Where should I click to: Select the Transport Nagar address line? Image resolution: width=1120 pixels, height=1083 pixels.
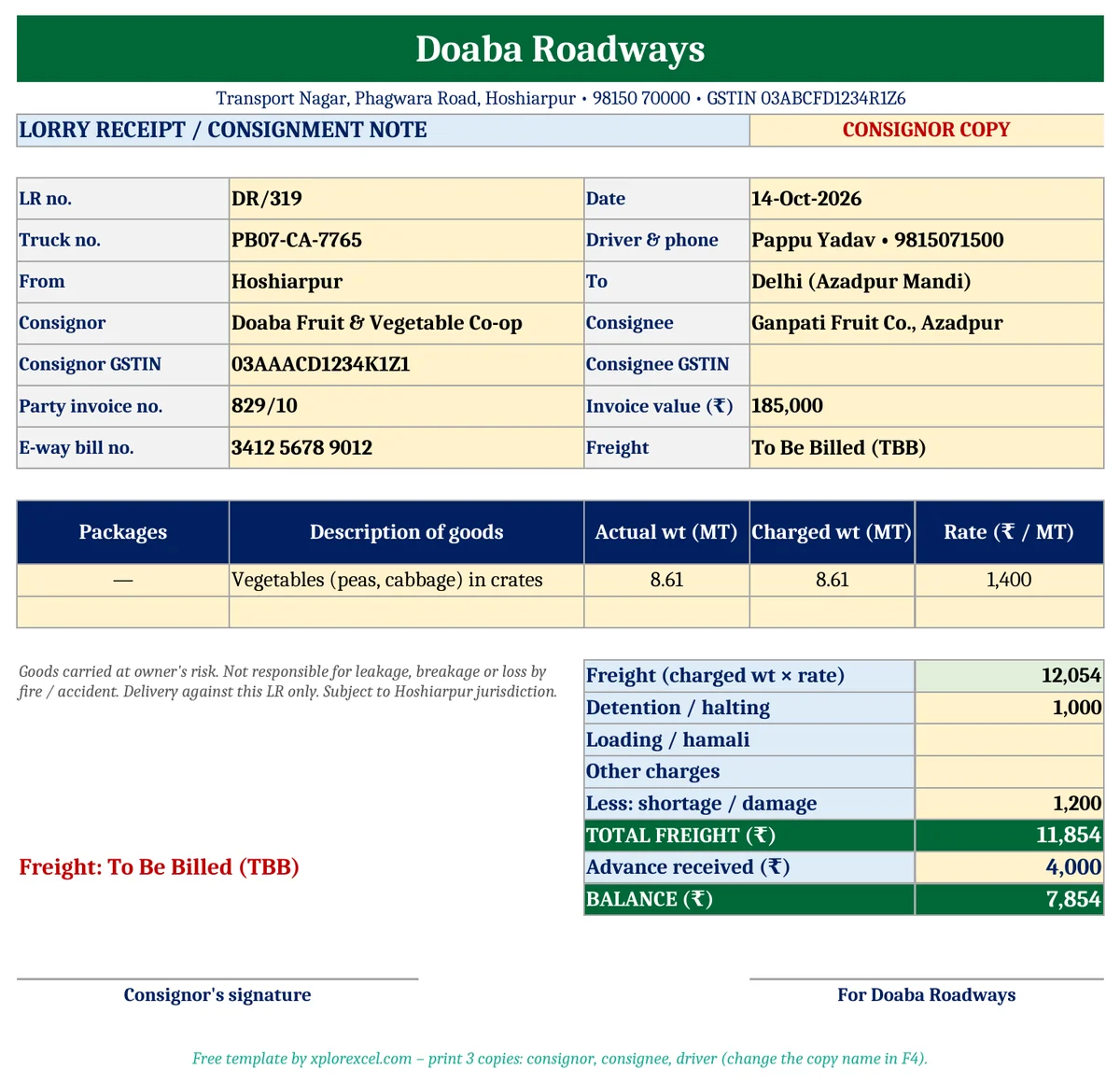click(x=560, y=98)
